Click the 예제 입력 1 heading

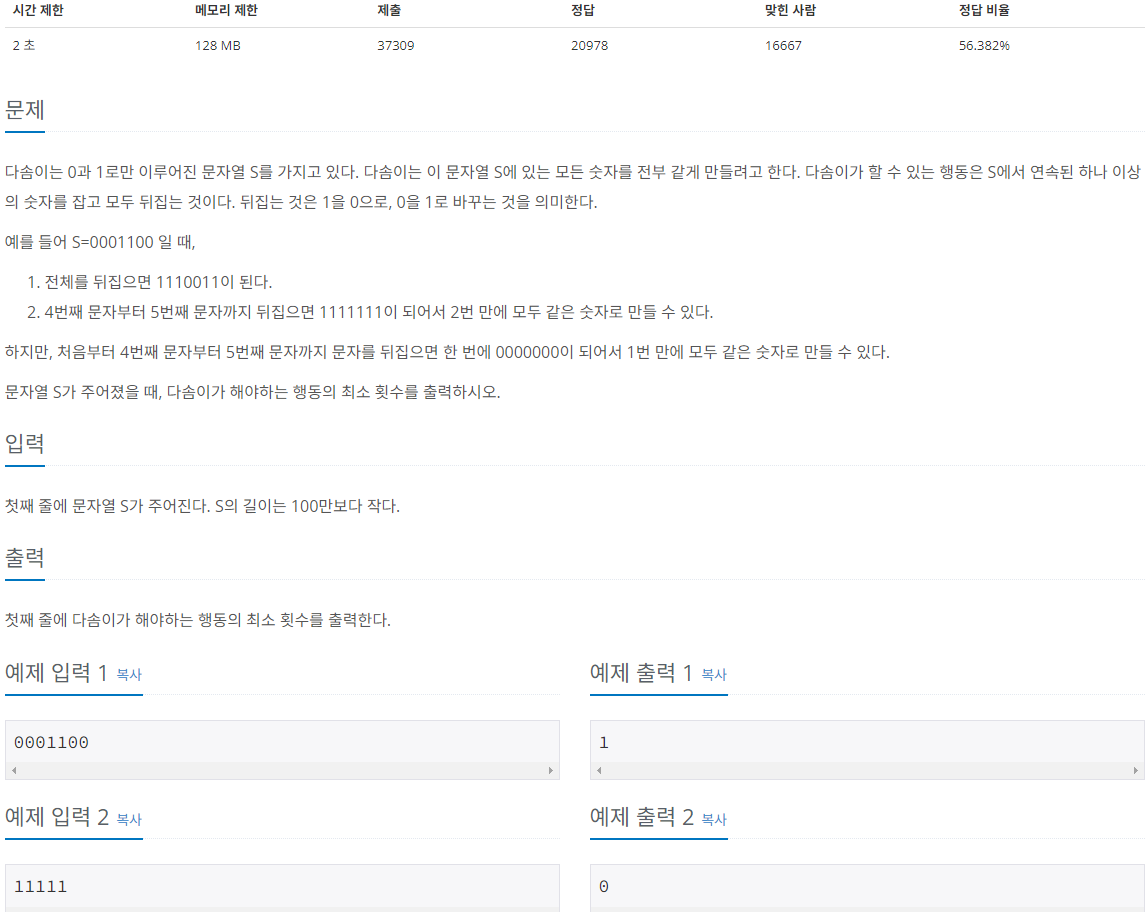(56, 672)
